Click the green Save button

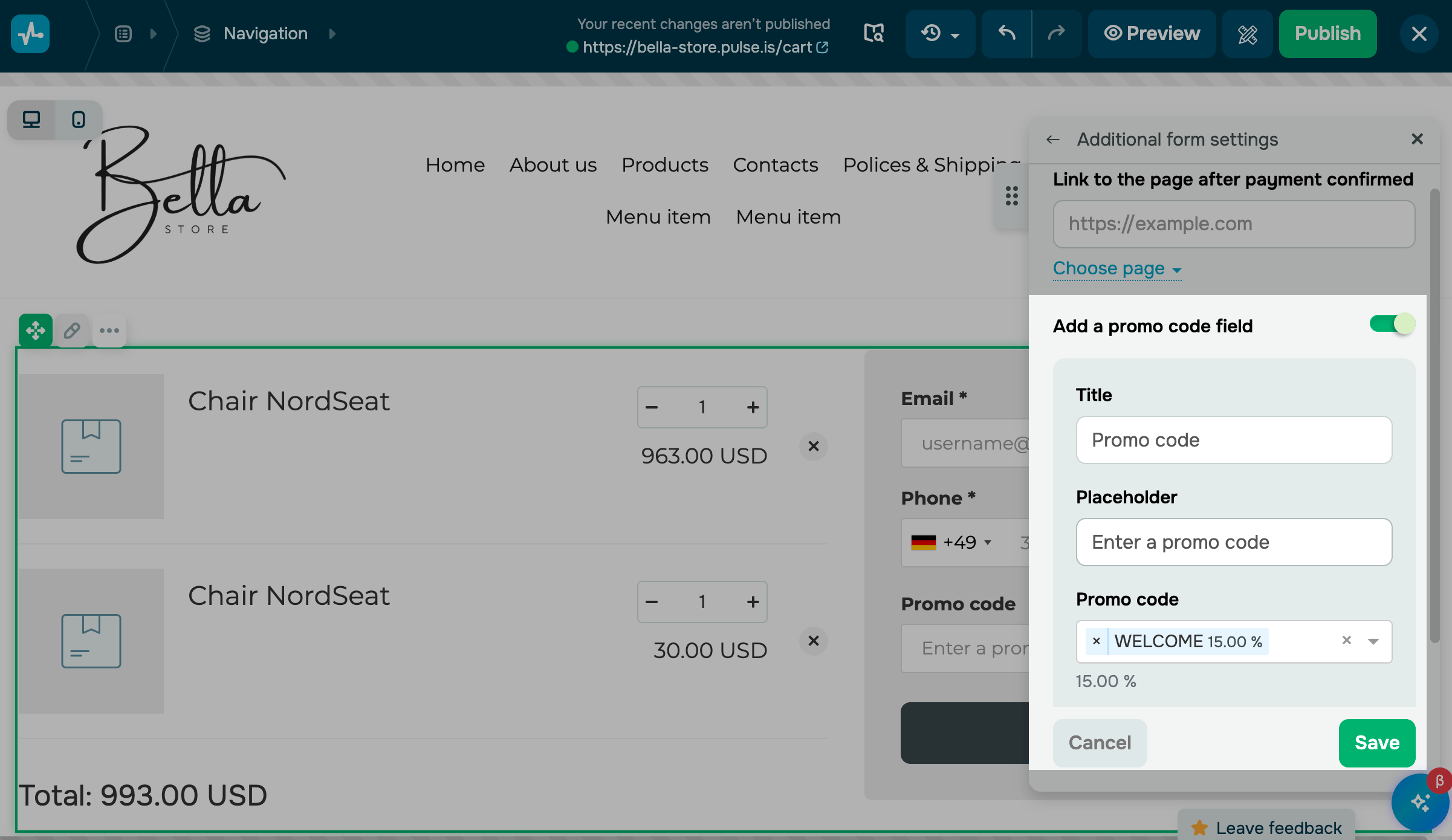(1376, 743)
